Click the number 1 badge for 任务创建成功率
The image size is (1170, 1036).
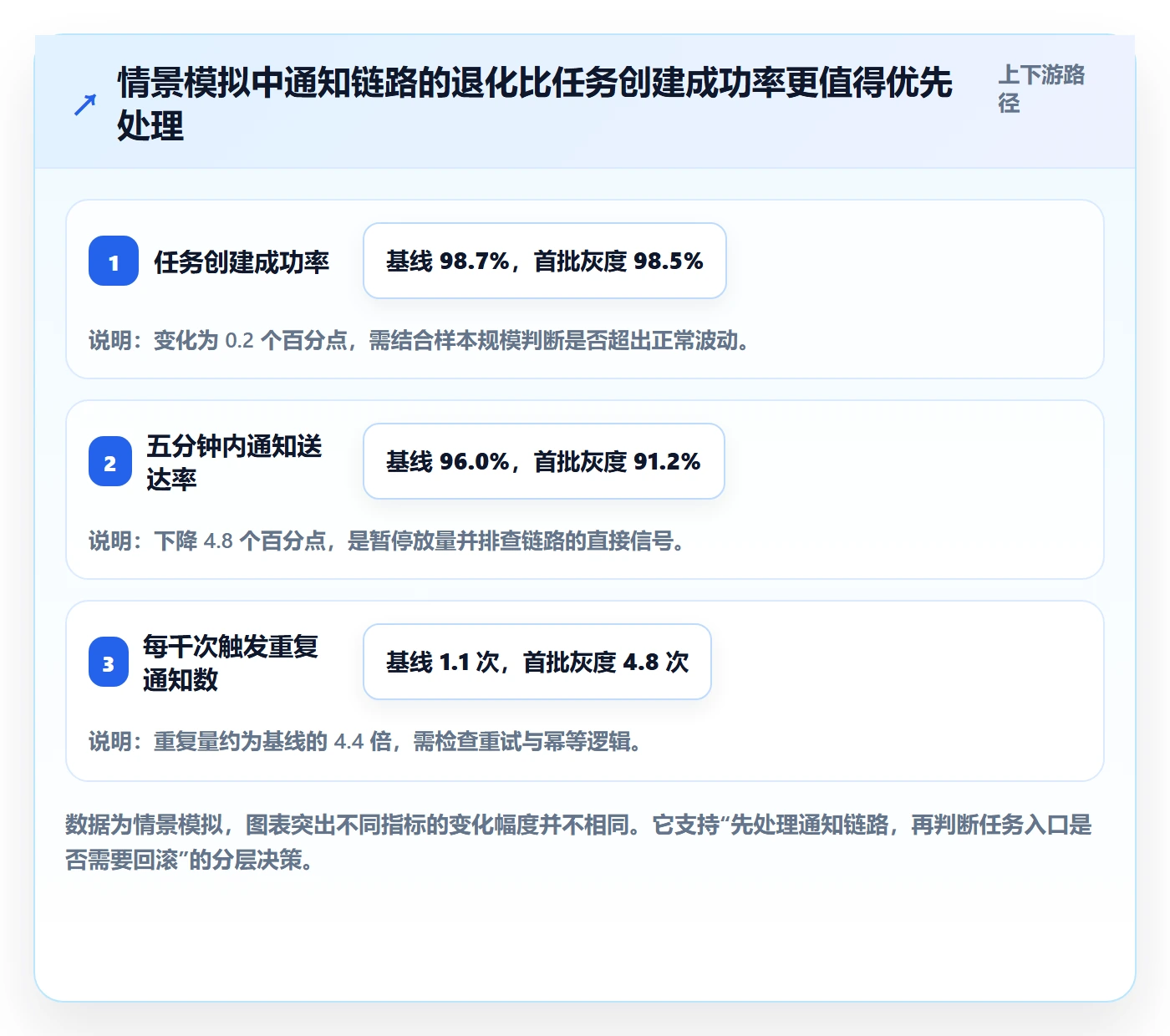coord(114,261)
